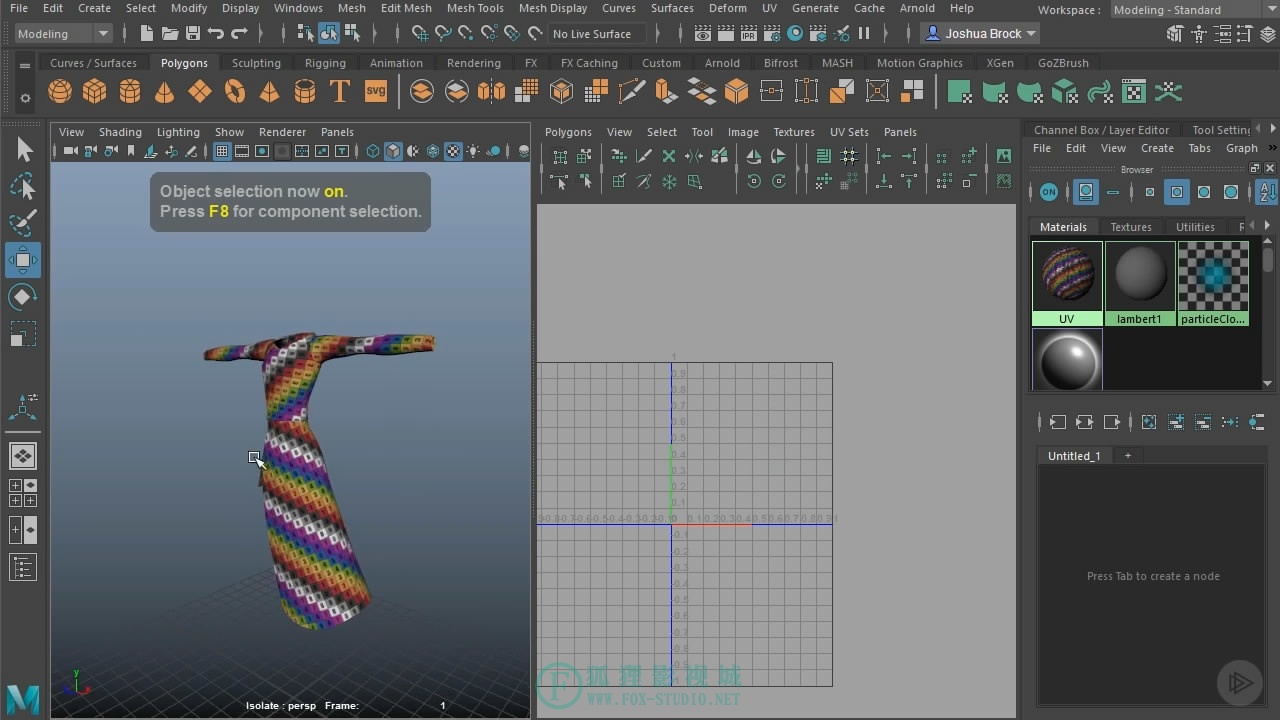This screenshot has width=1280, height=720.
Task: Open the Joshua Brock account dropdown
Action: pyautogui.click(x=980, y=33)
